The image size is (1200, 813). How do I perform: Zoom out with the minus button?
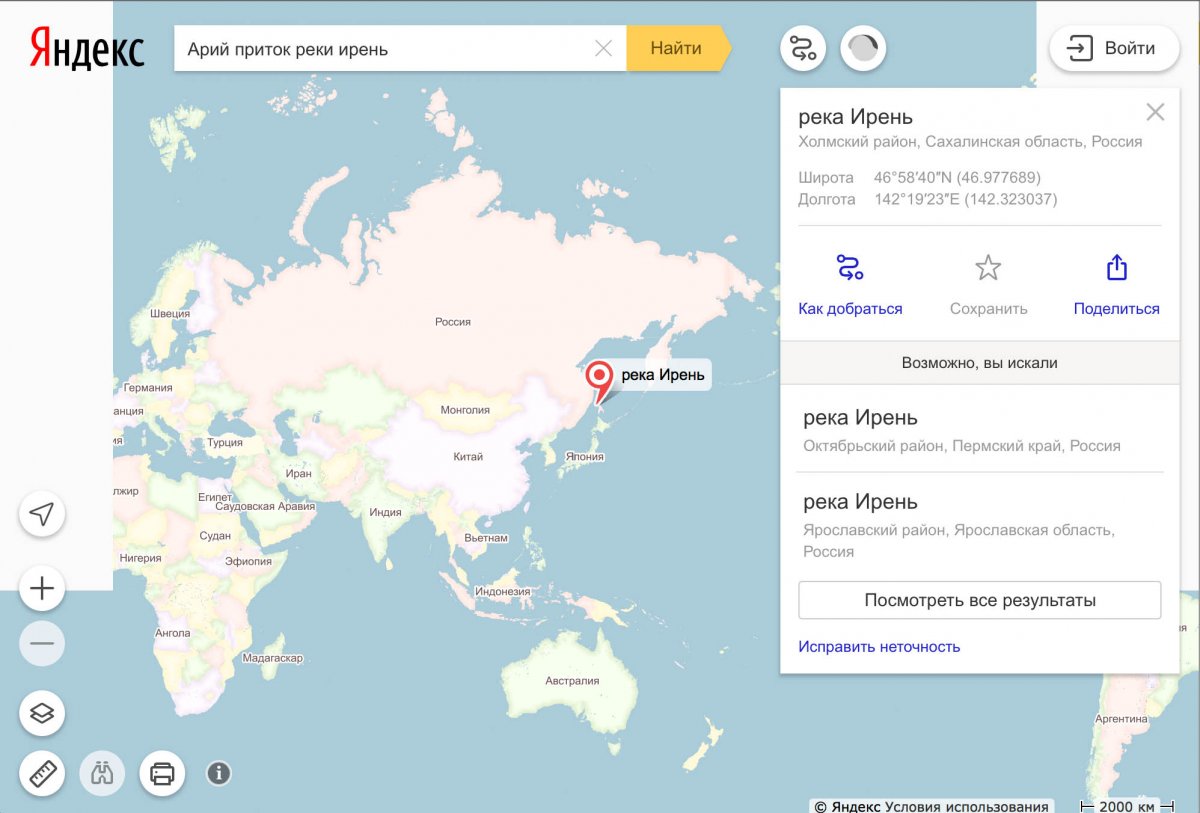coord(42,643)
